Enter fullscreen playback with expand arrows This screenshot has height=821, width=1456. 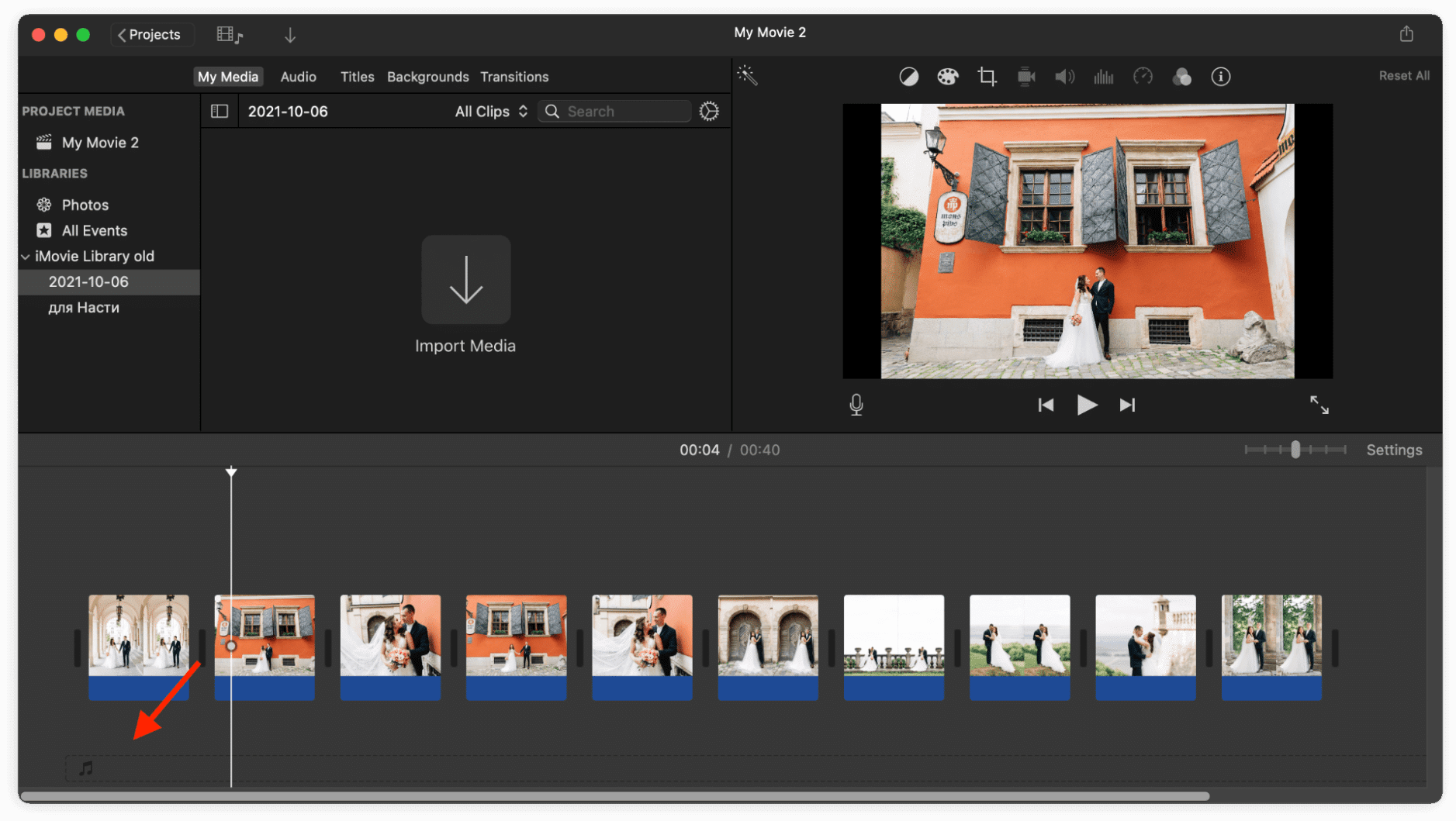click(x=1319, y=405)
